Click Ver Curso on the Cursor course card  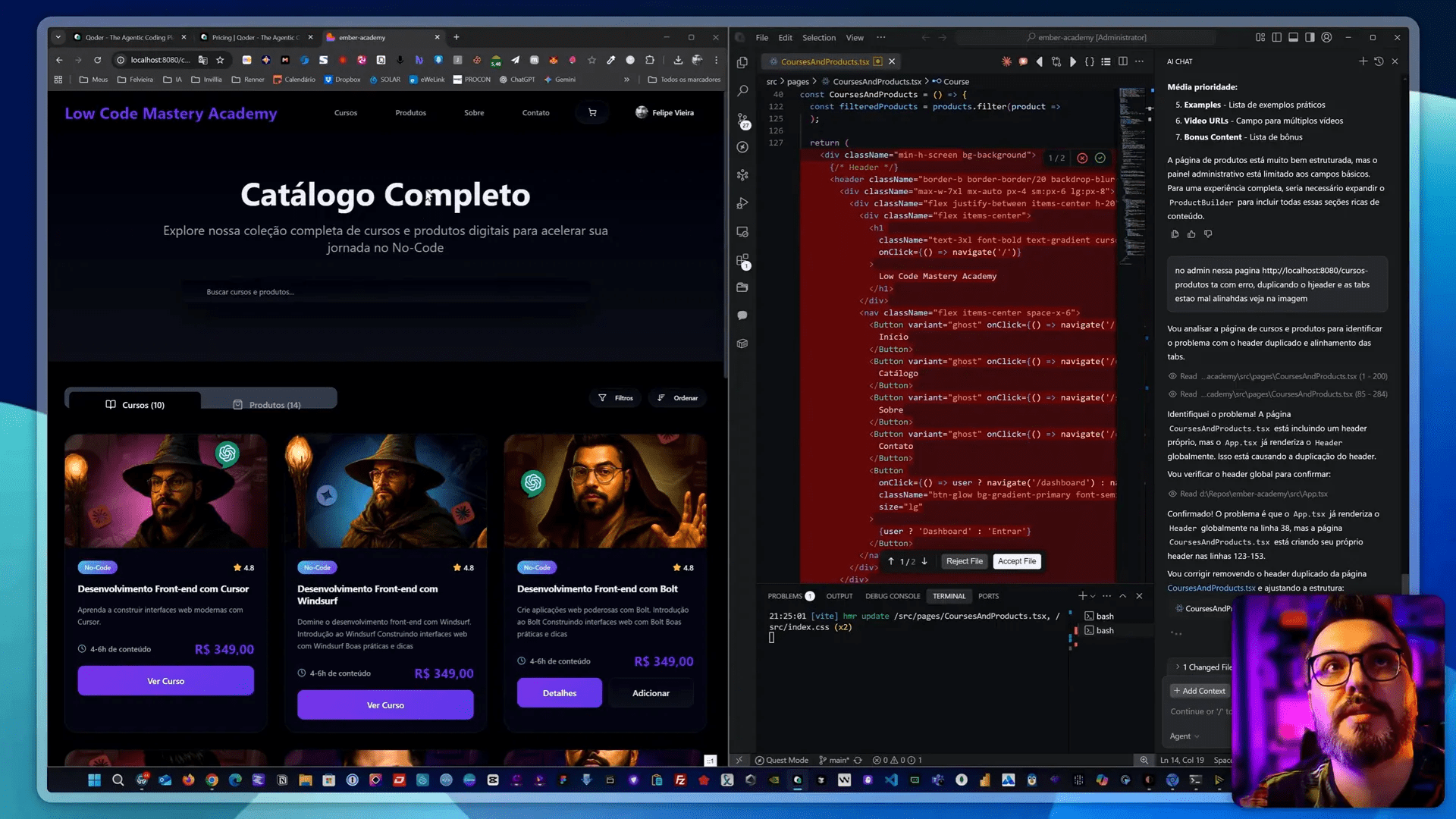165,681
